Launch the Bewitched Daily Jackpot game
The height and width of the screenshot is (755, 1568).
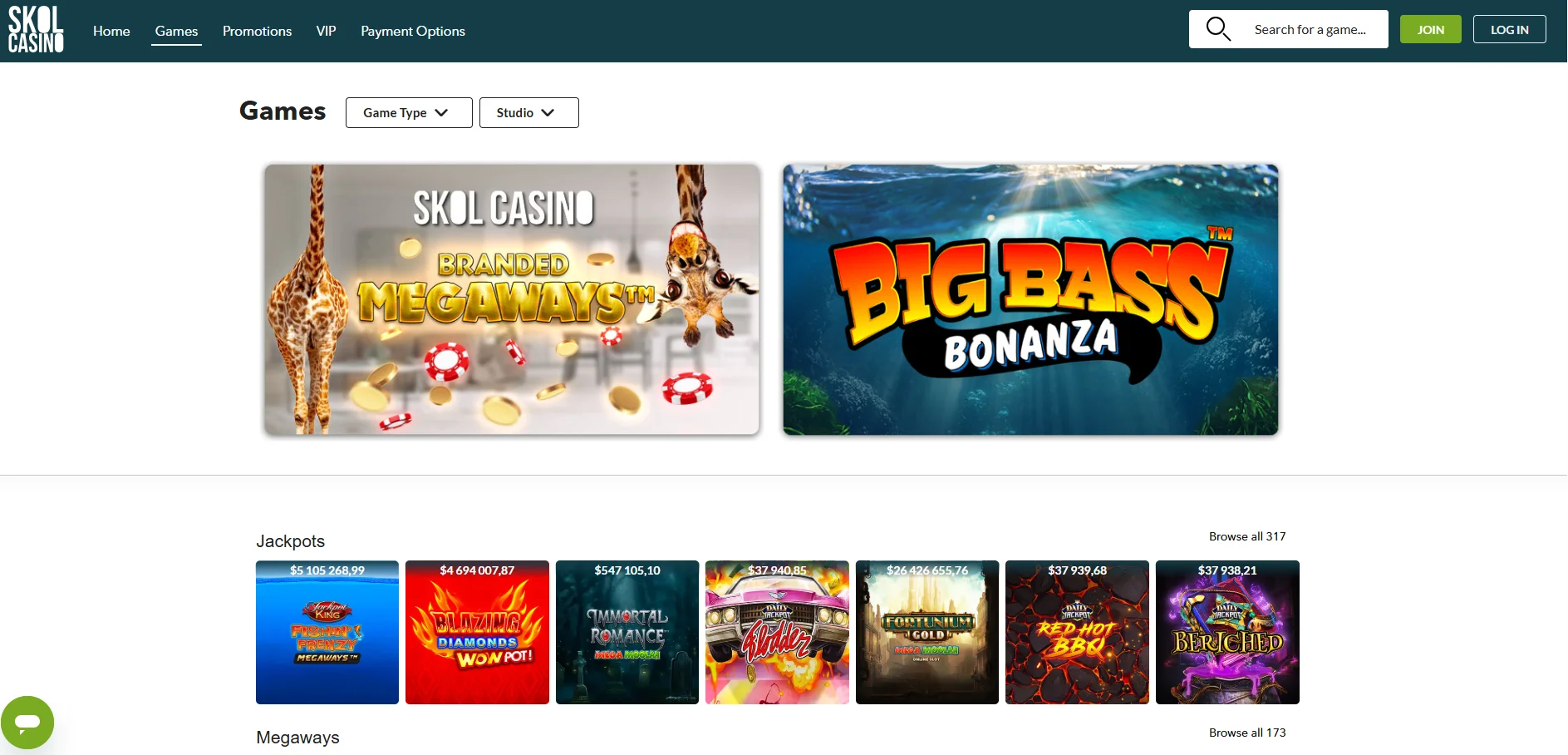coord(1227,632)
